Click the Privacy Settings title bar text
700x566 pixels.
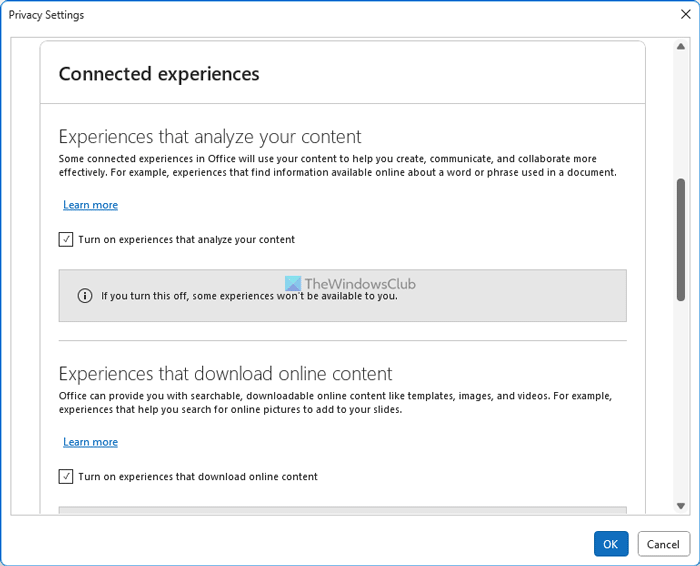tap(46, 15)
